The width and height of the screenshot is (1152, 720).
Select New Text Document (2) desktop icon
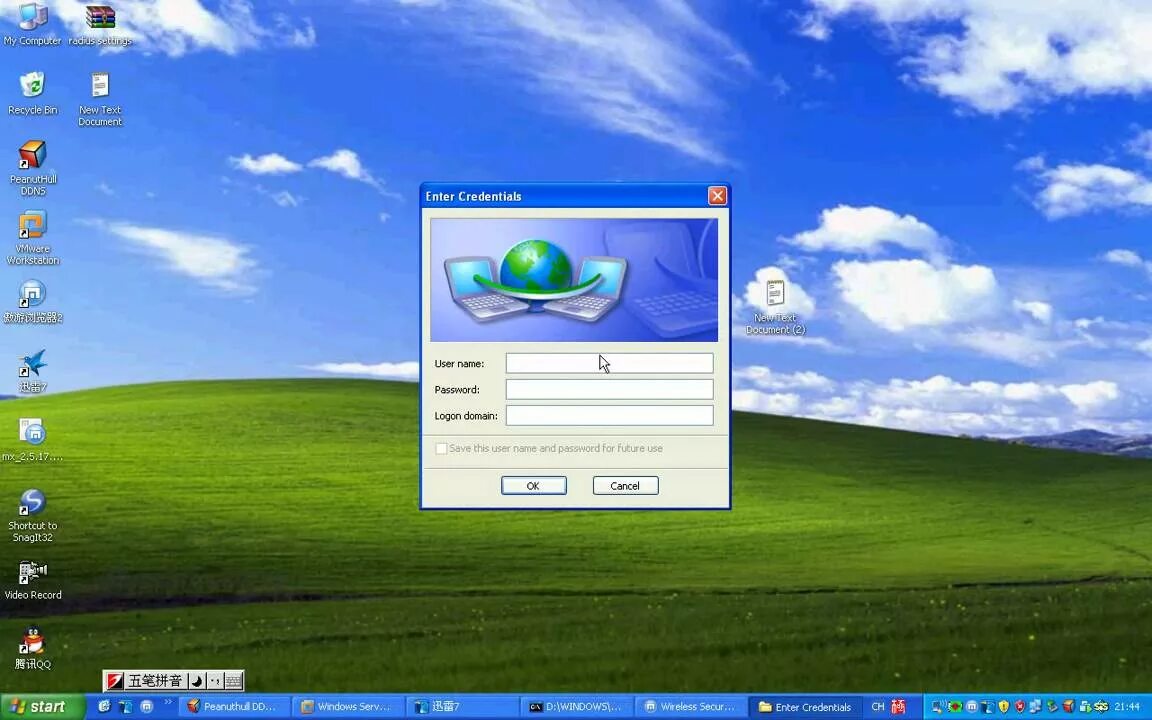click(775, 307)
